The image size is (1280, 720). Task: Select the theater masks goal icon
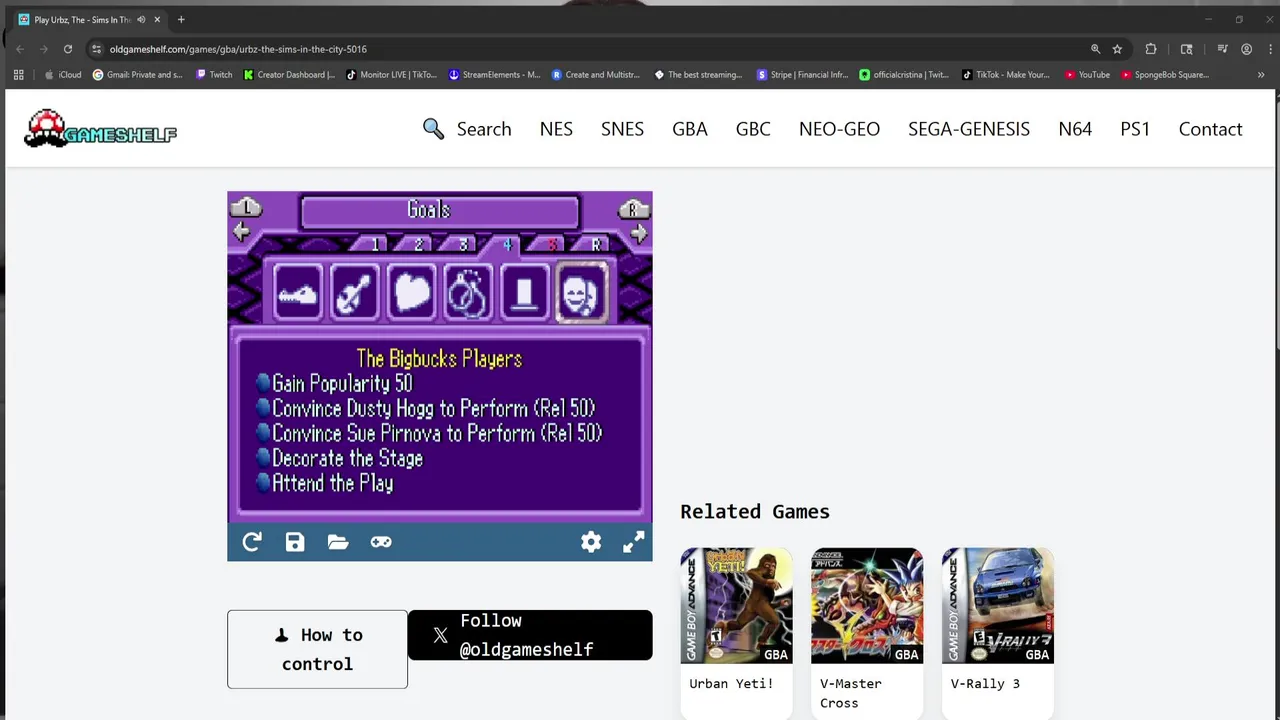point(582,293)
